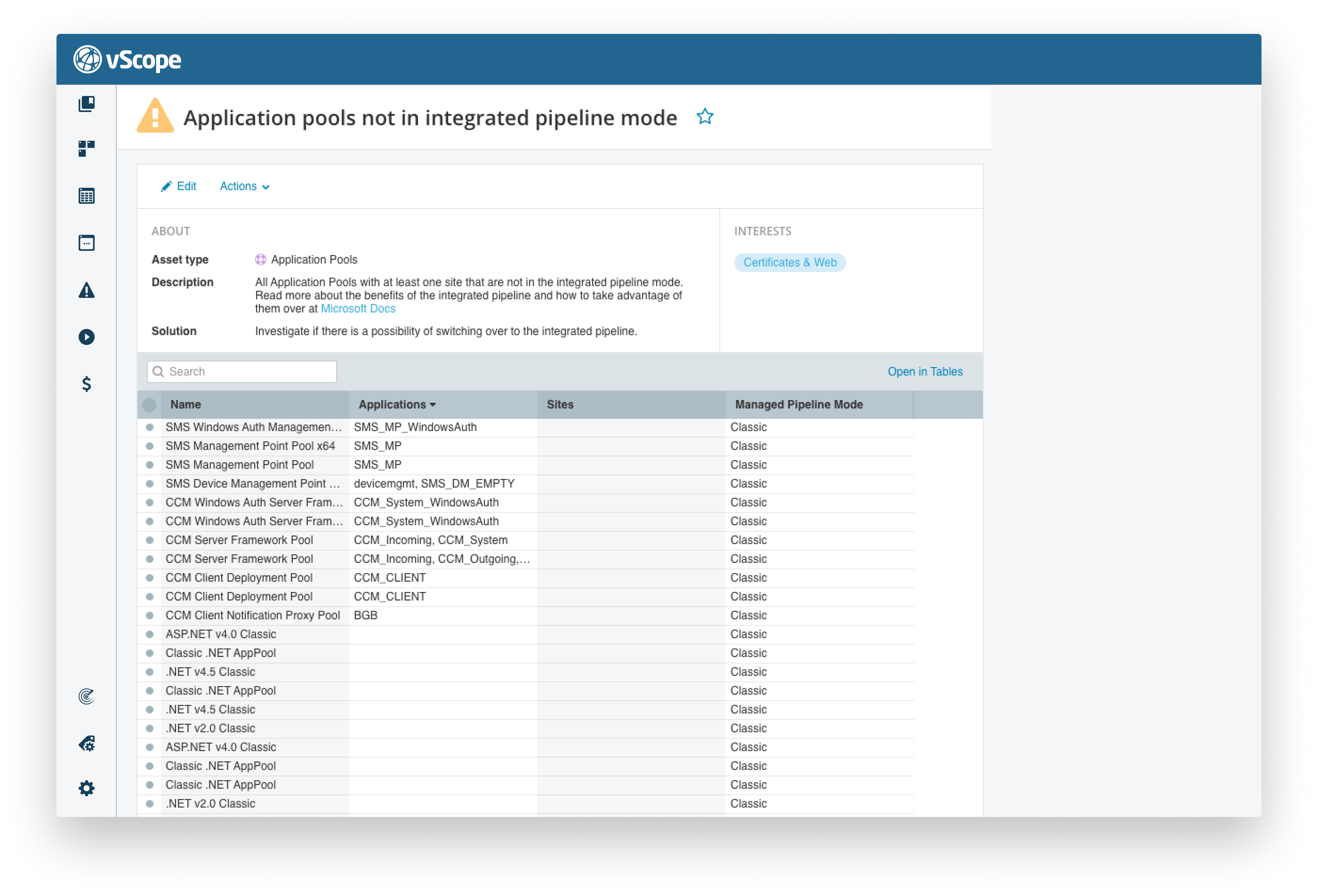Viewport: 1318px width, 896px height.
Task: Toggle the bullet for BGB row
Action: click(149, 615)
